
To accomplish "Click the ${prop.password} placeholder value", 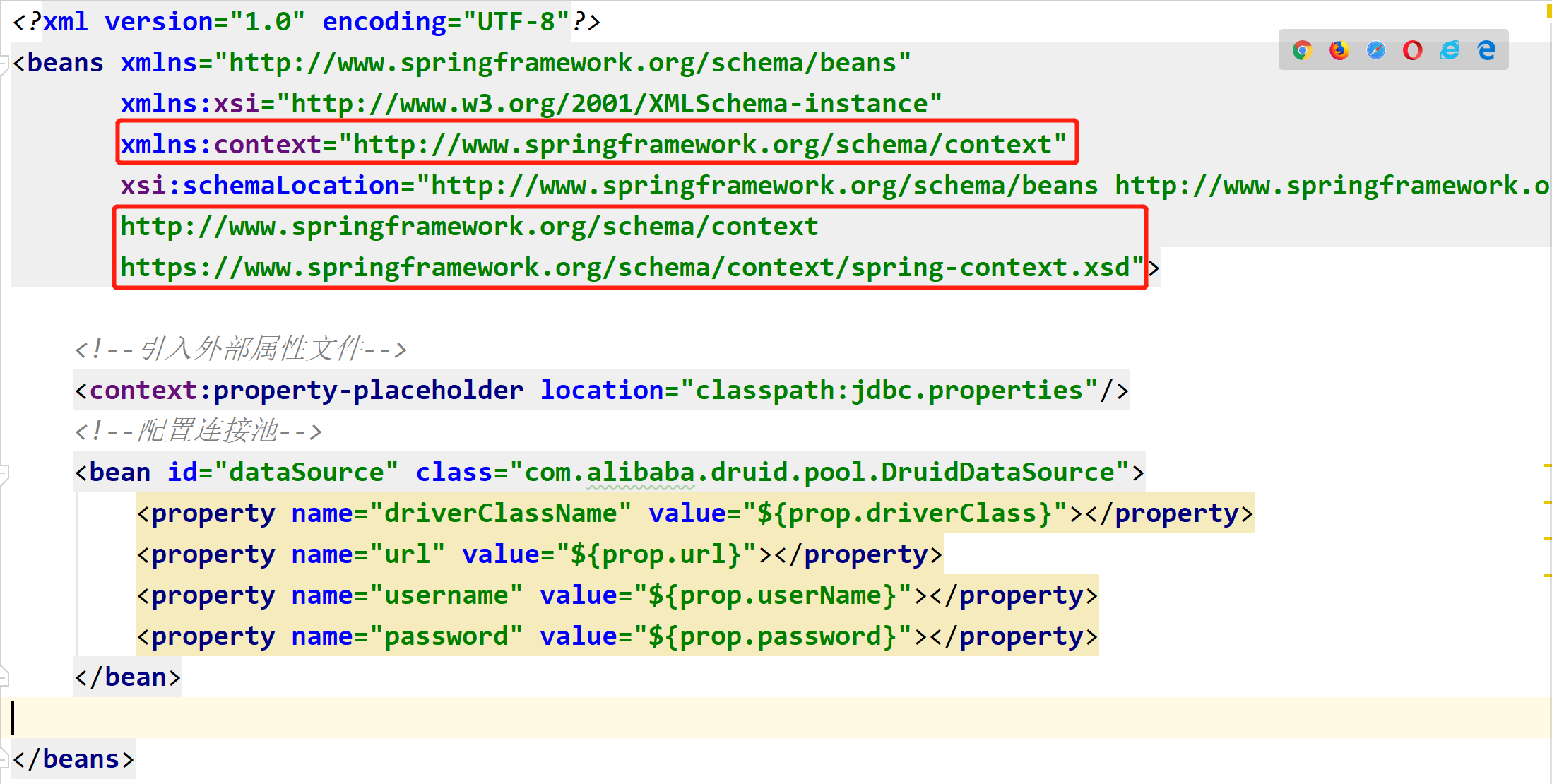I will coord(772,636).
